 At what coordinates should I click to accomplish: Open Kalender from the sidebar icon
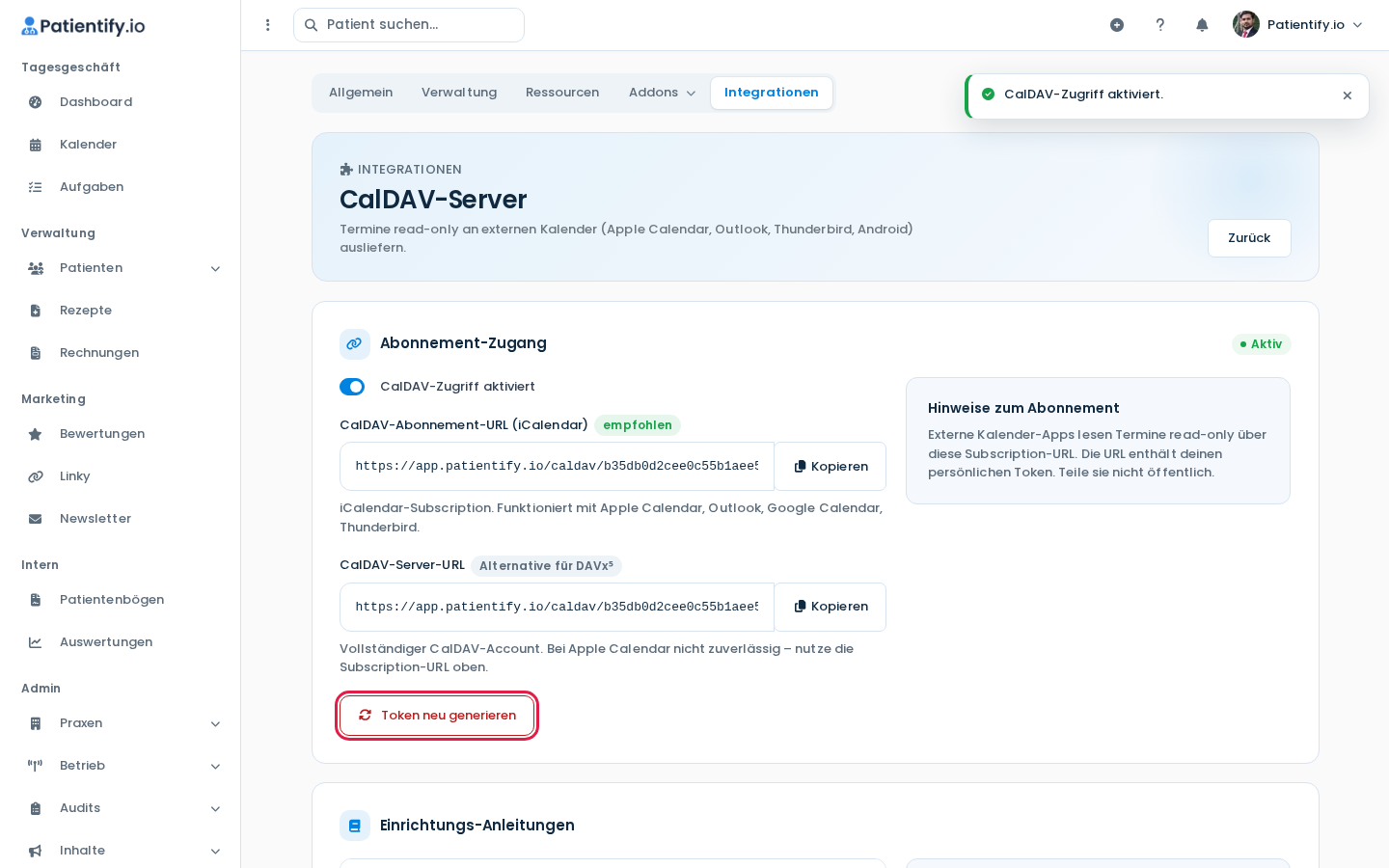tap(36, 145)
